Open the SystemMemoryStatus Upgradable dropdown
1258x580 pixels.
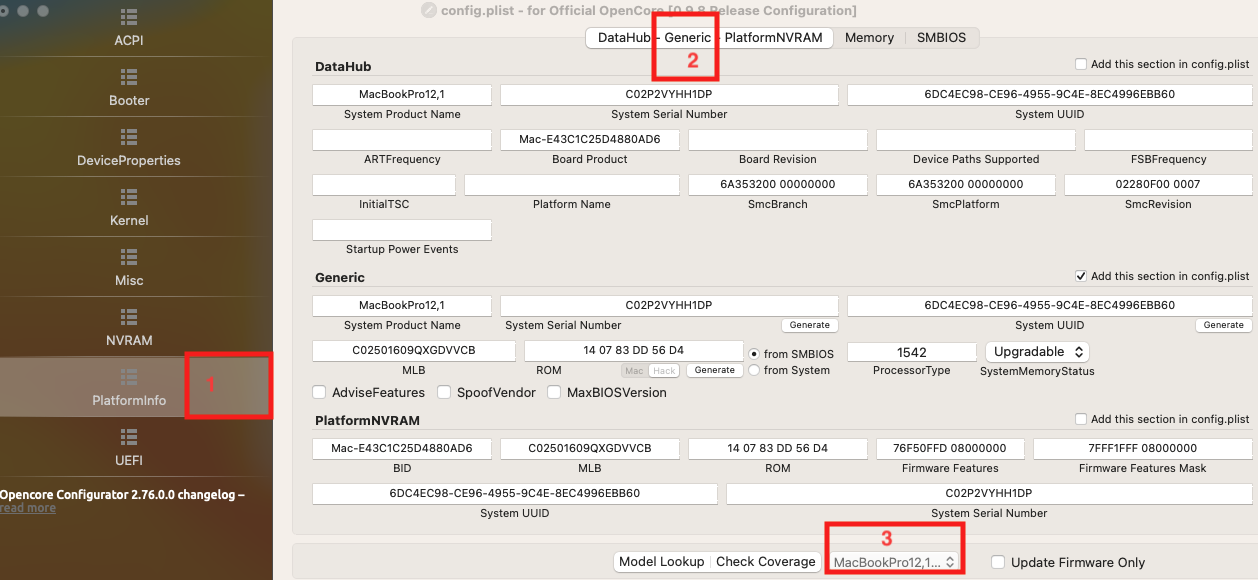[1037, 352]
